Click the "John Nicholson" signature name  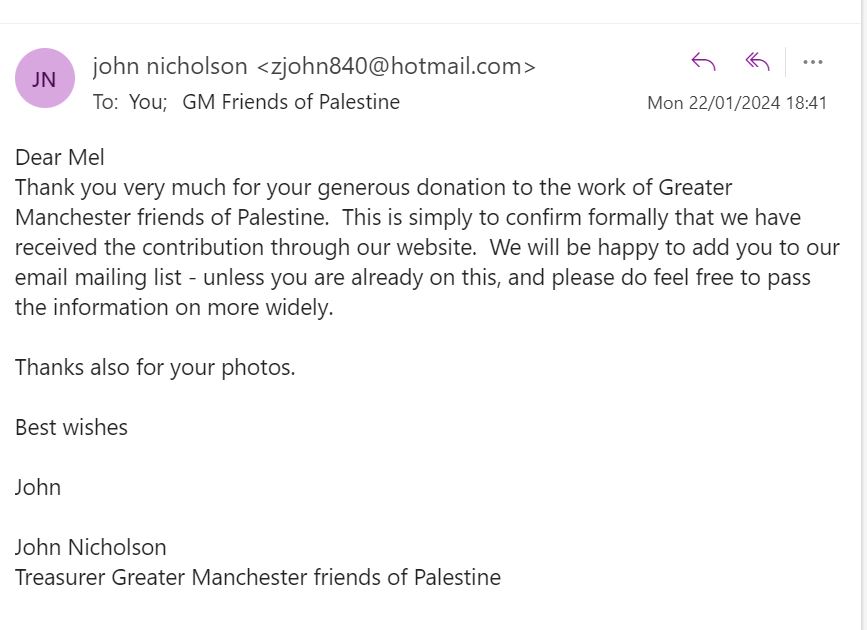[x=91, y=547]
